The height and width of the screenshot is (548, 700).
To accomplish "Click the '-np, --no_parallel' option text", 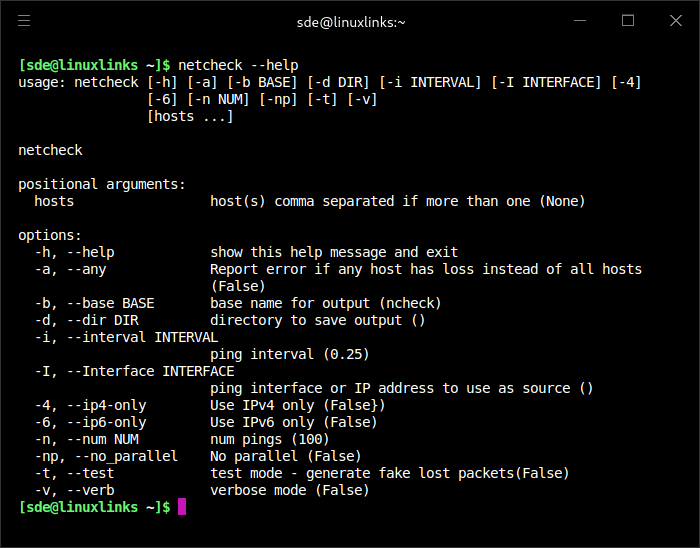I will tap(106, 456).
